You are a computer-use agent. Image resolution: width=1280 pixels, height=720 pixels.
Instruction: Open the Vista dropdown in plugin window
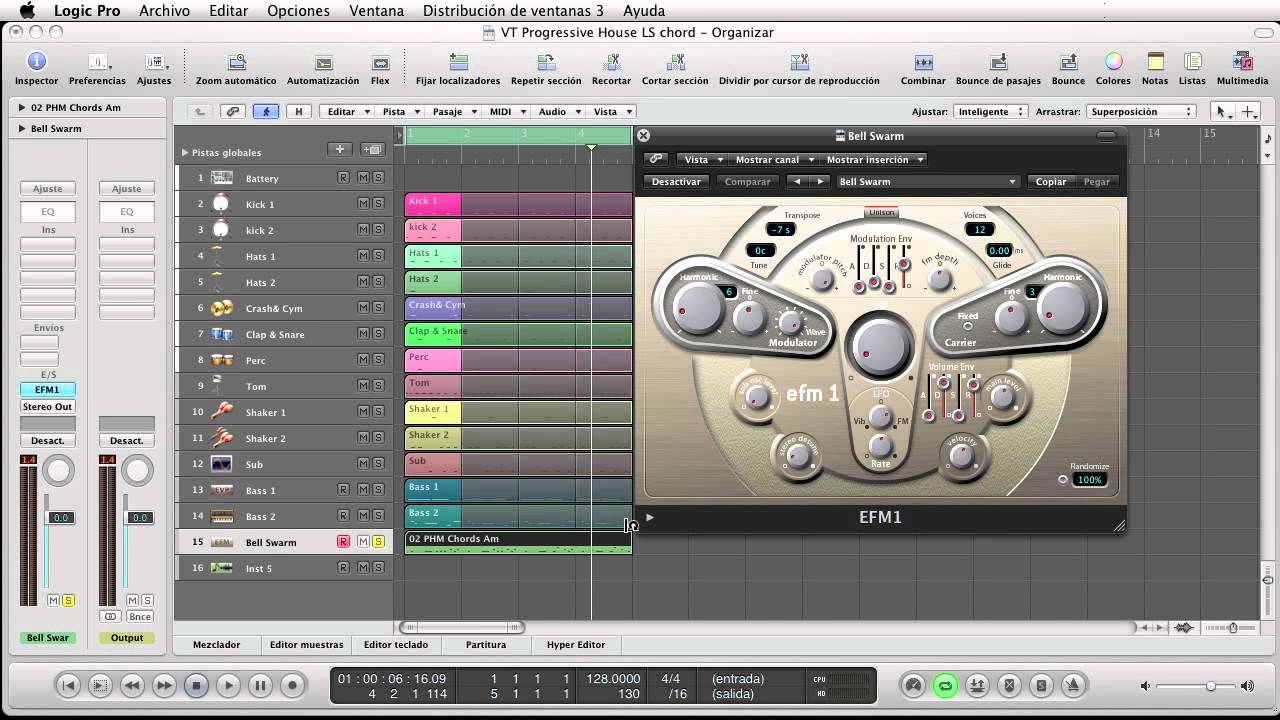[702, 159]
